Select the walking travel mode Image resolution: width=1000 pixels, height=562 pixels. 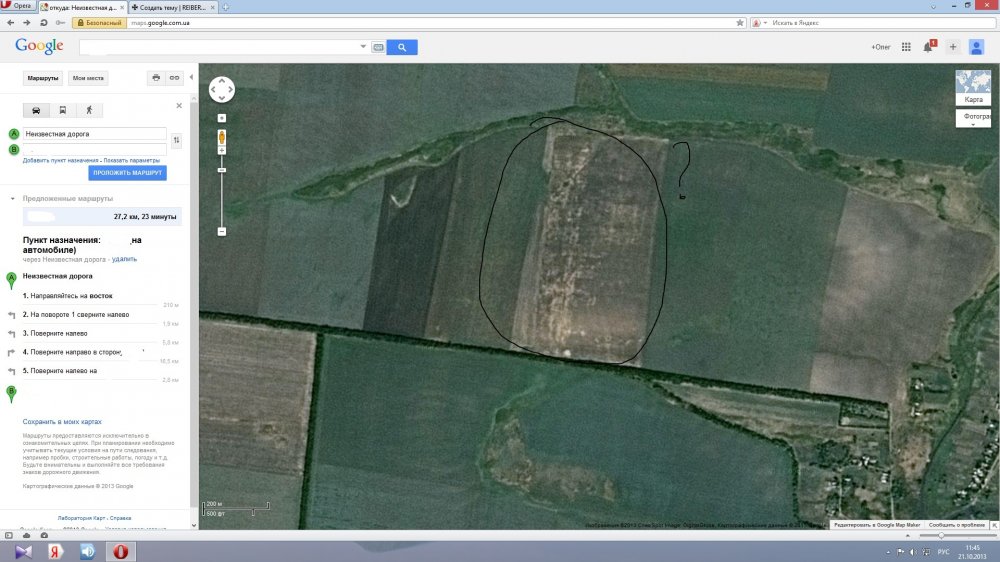(88, 110)
